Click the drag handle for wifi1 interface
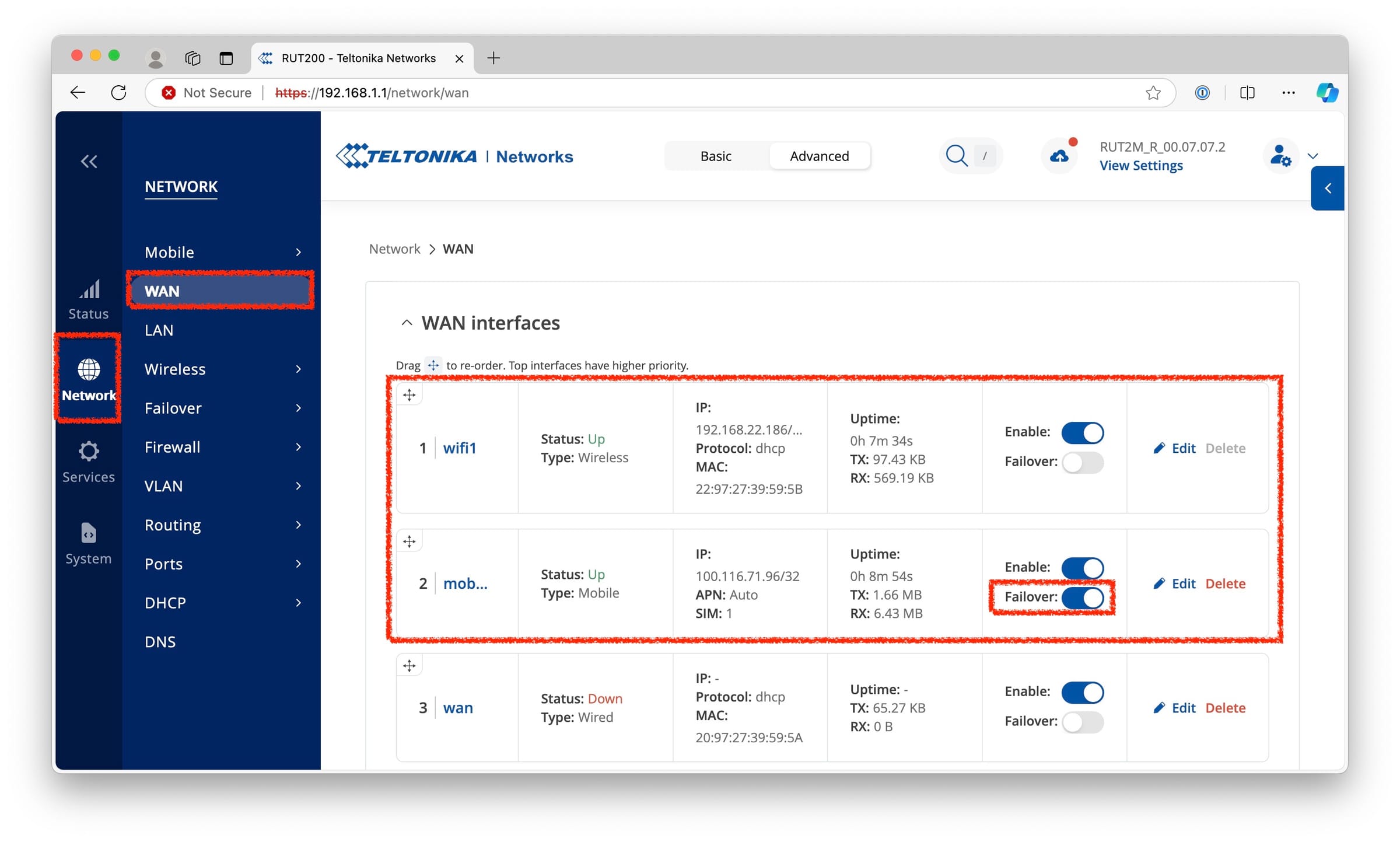This screenshot has height=842, width=1400. [409, 395]
